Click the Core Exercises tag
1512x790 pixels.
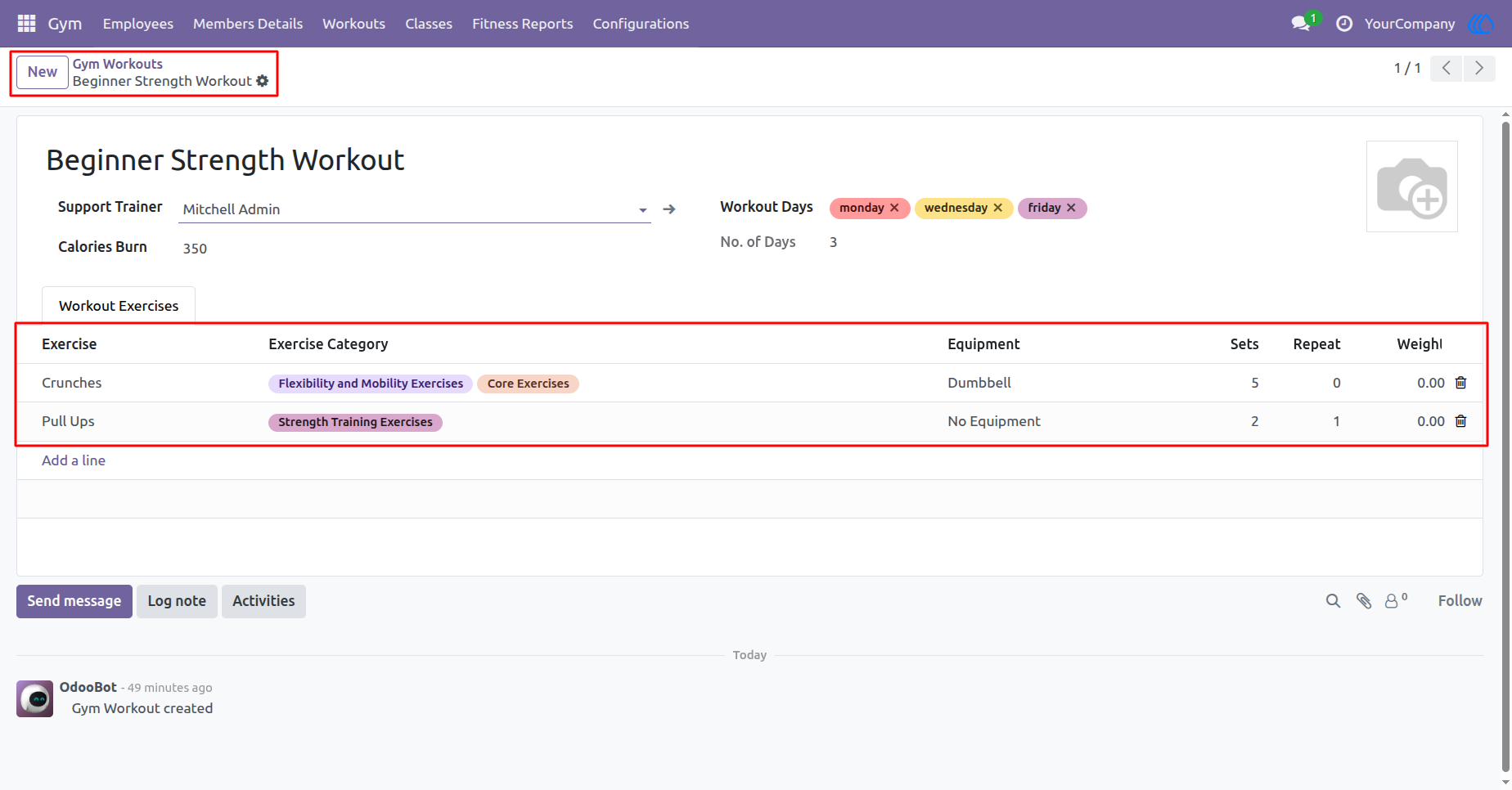(529, 384)
